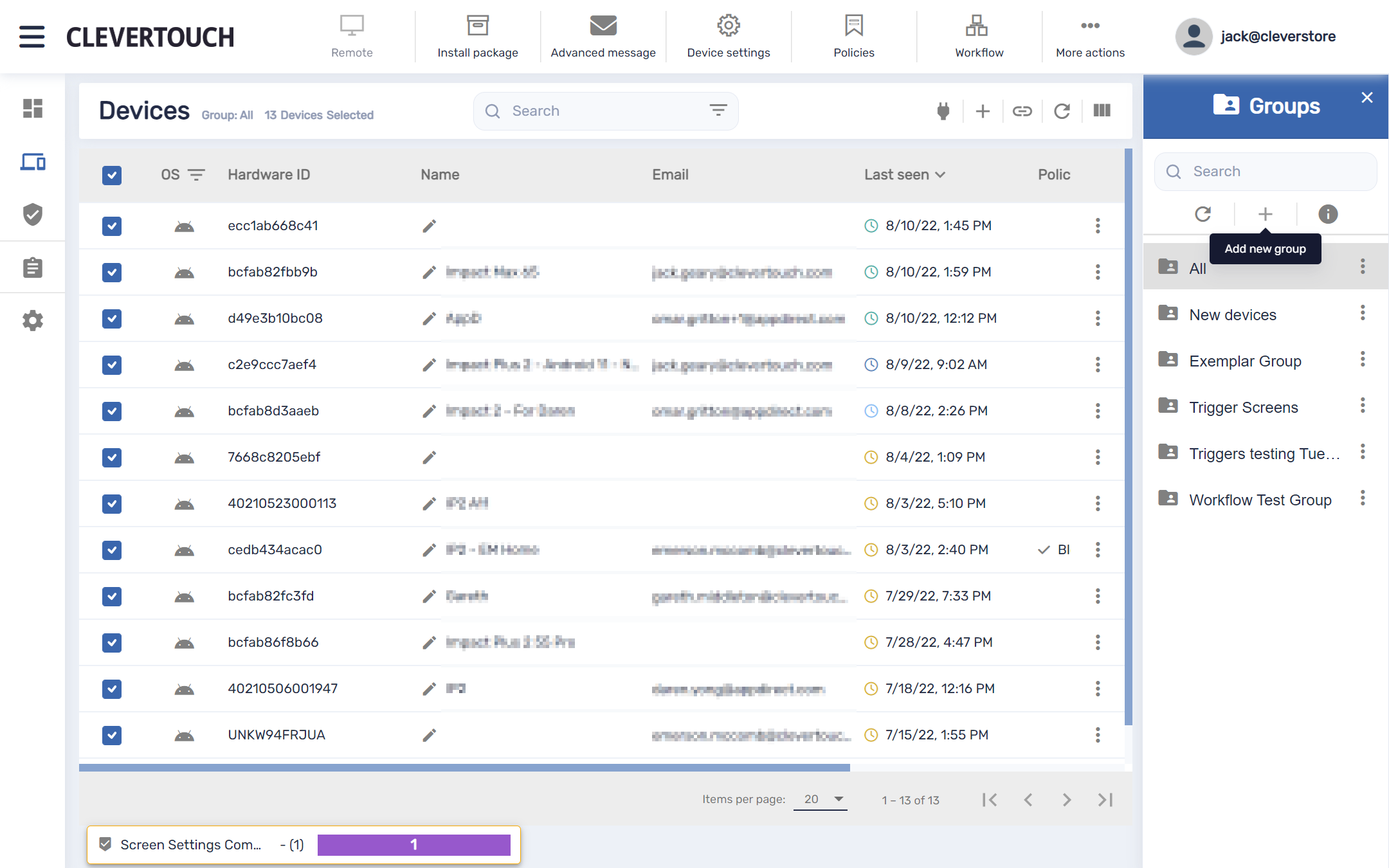
Task: Open the column layout icon
Action: click(1102, 111)
